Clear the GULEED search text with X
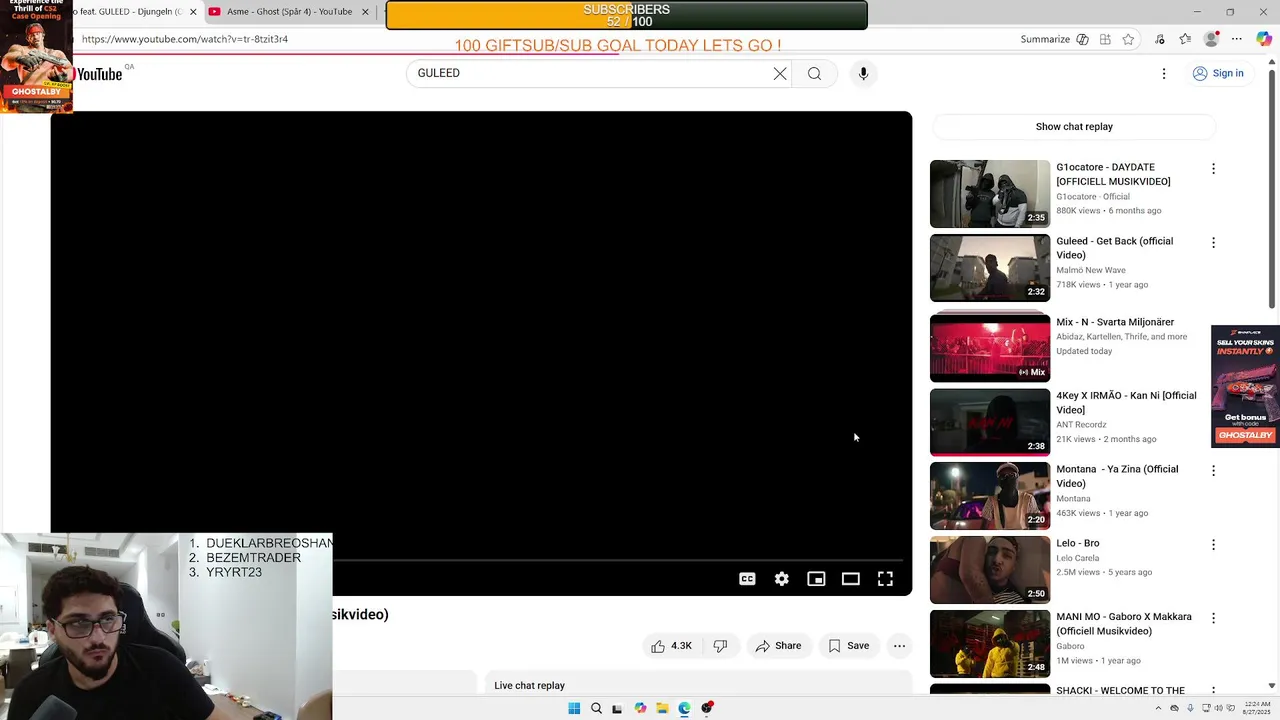 [780, 73]
